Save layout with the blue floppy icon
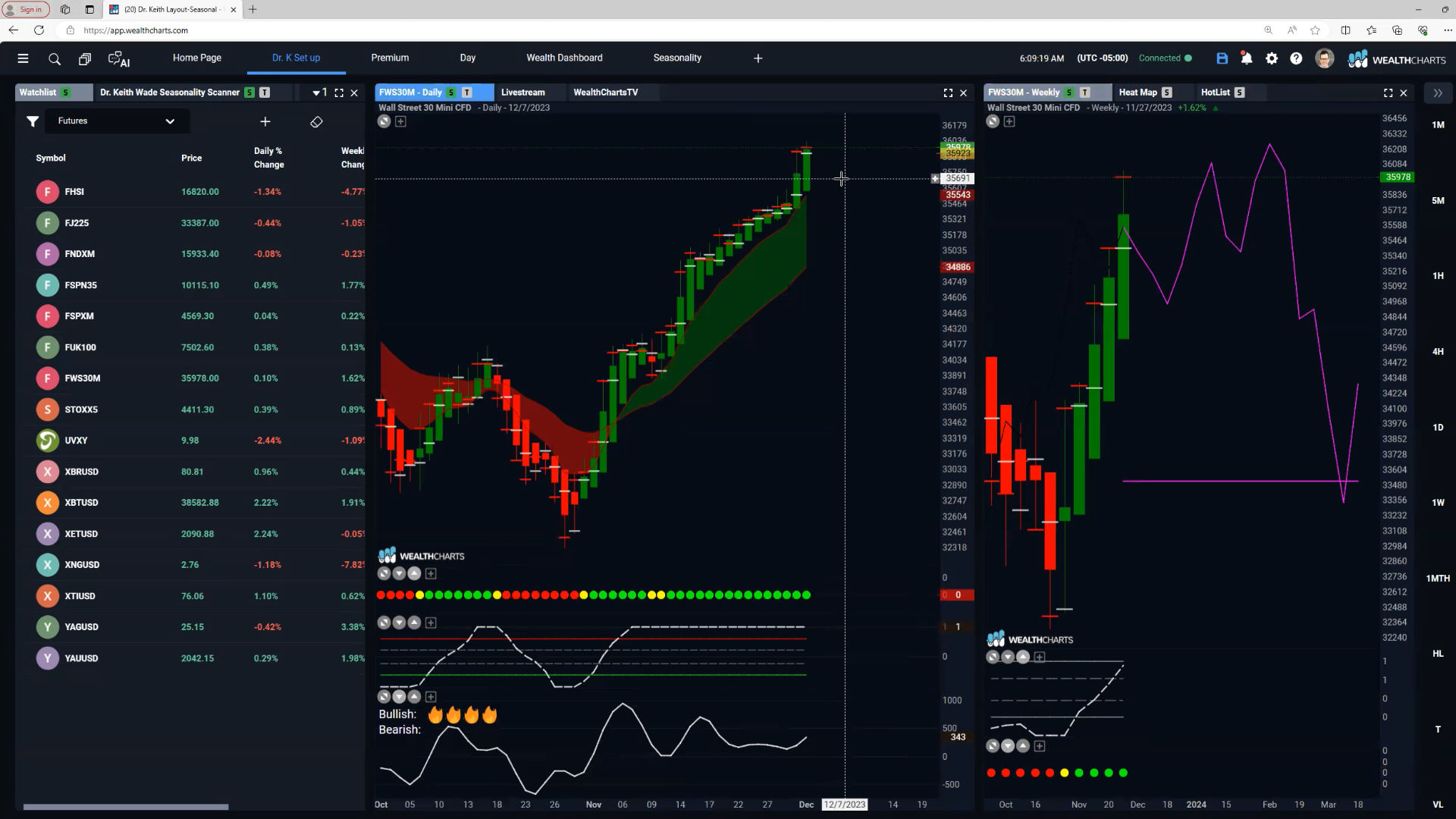 [1222, 58]
